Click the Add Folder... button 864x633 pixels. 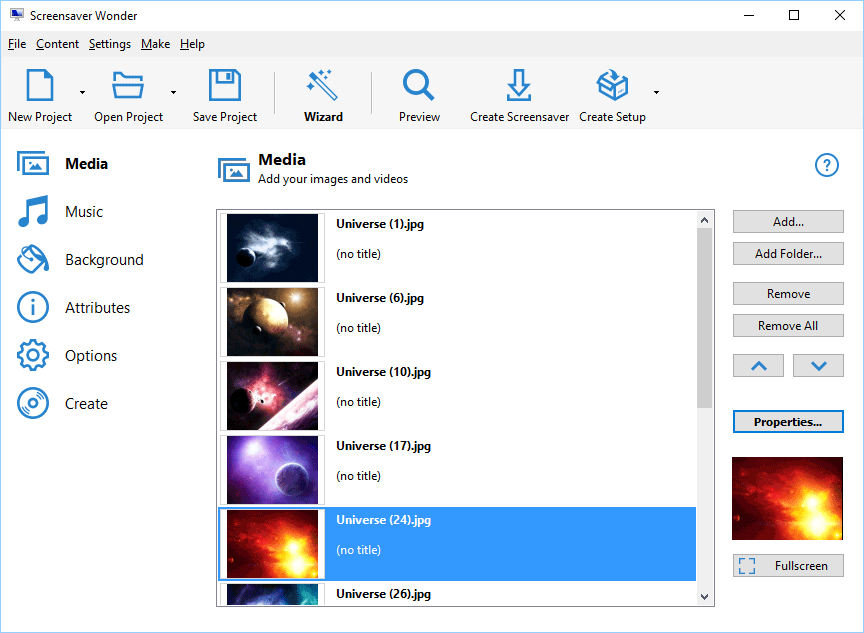[788, 254]
